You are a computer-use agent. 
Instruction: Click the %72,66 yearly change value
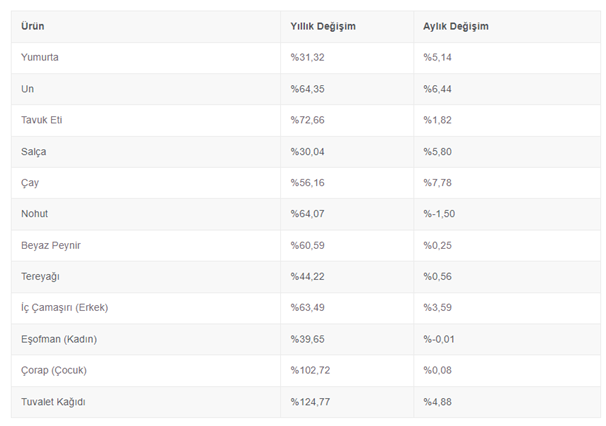pyautogui.click(x=308, y=120)
